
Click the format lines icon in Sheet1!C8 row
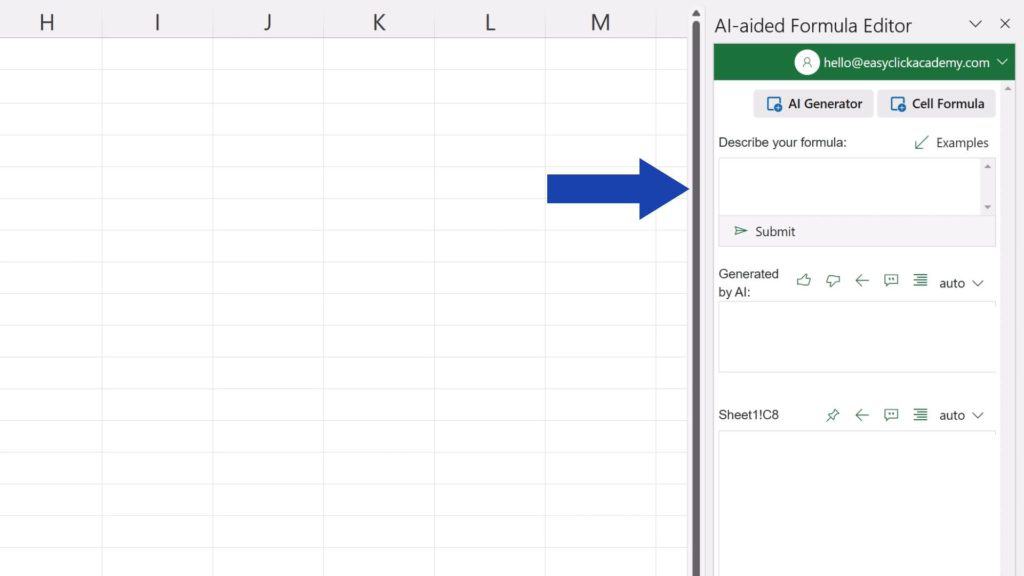pyautogui.click(x=920, y=415)
